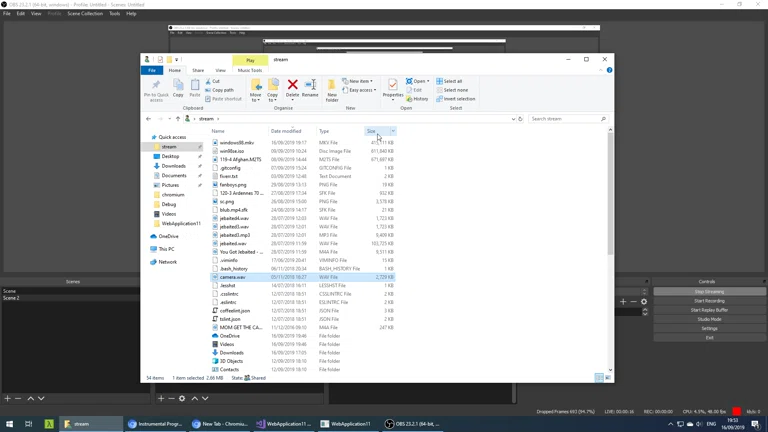
Task: Open the Share ribbon tab
Action: pos(198,70)
